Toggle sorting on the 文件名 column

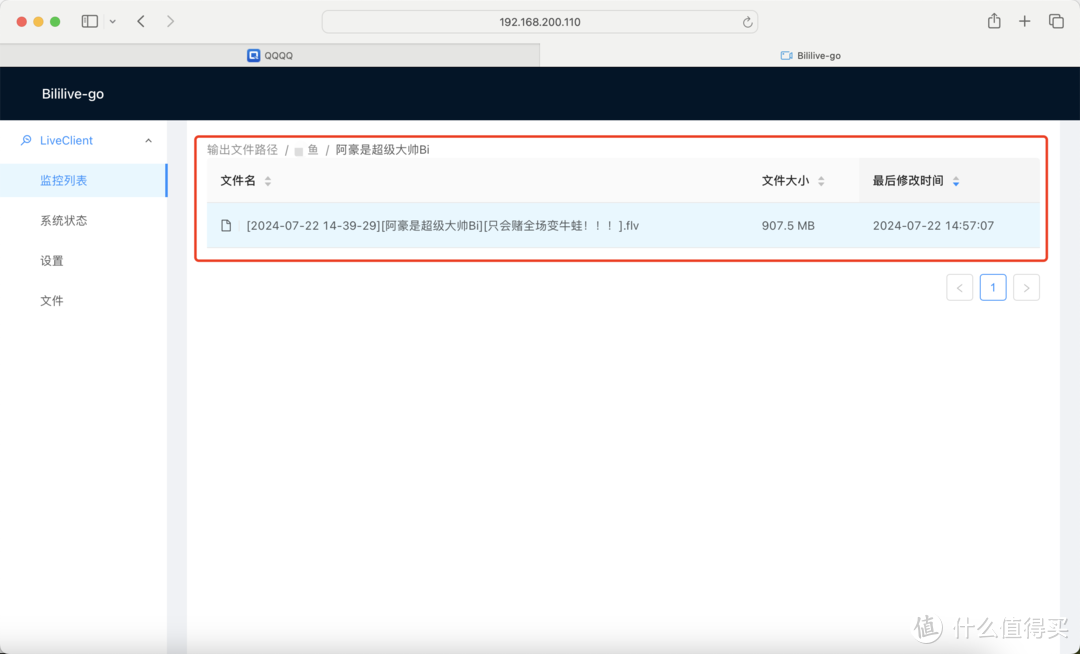[267, 181]
